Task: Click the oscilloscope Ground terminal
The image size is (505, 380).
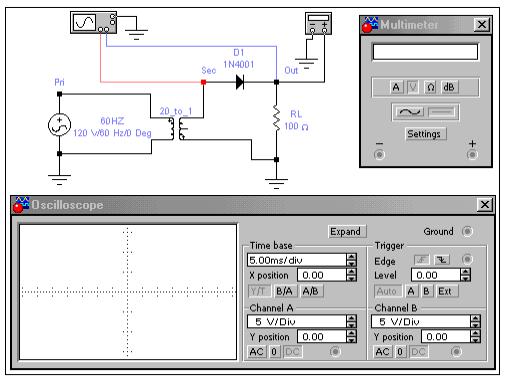Action: click(x=467, y=231)
